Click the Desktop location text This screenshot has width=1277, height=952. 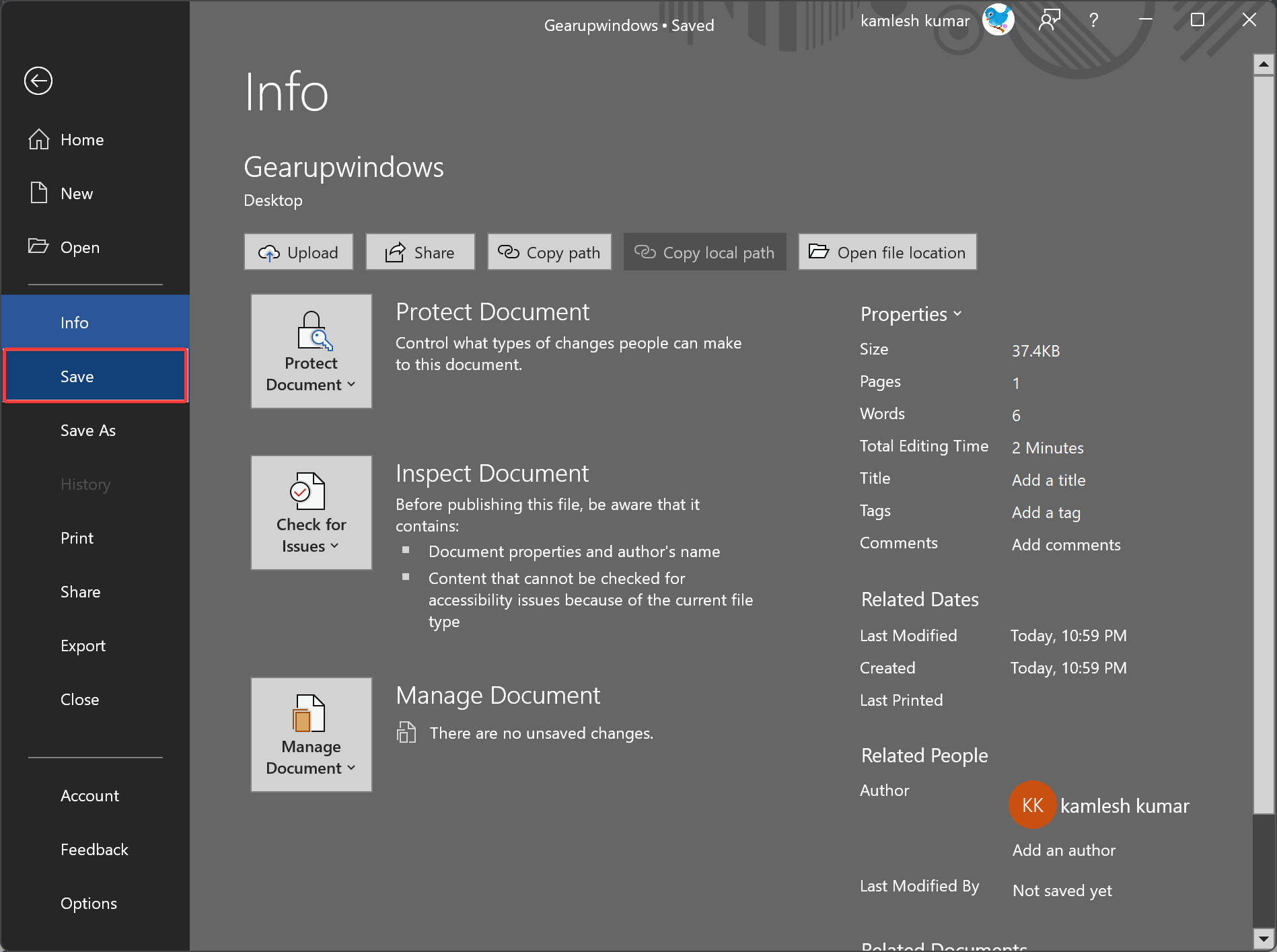tap(273, 200)
